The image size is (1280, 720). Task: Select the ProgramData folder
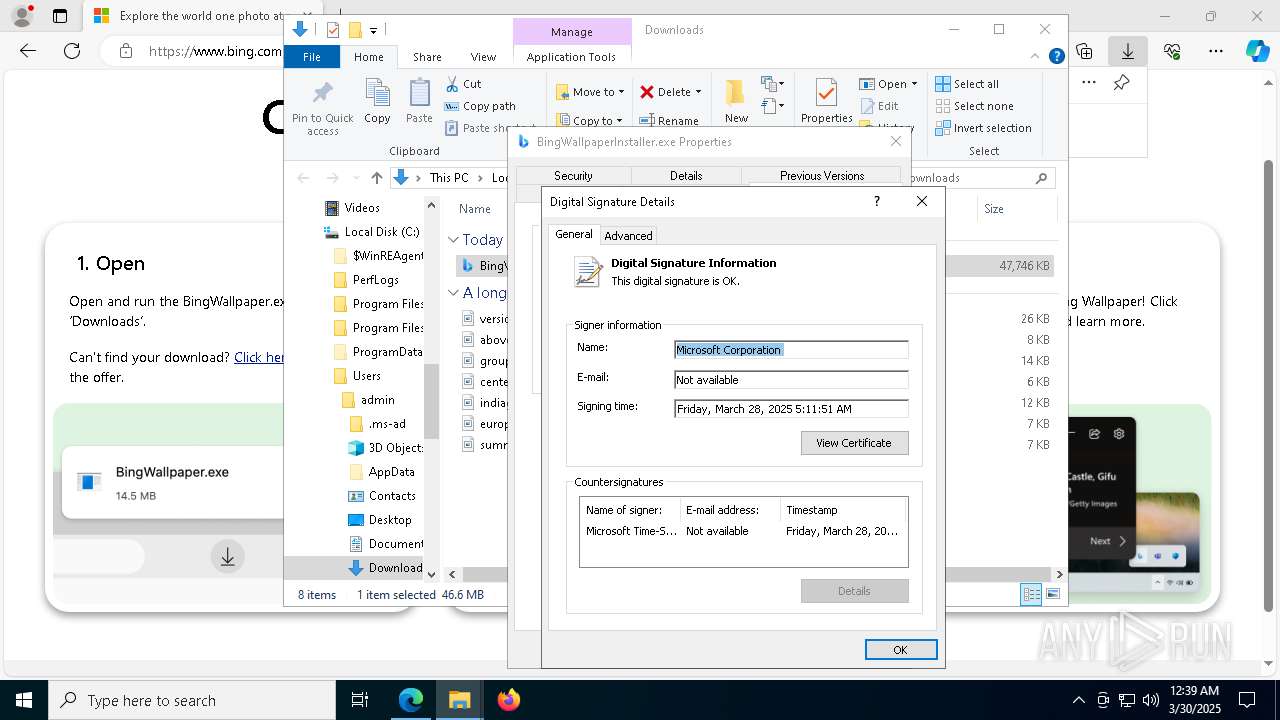pos(378,352)
